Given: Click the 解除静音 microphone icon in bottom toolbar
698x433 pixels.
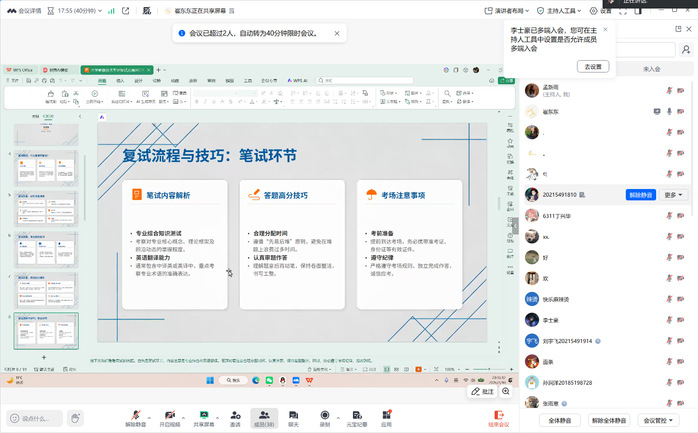Looking at the screenshot, I should click(x=136, y=414).
